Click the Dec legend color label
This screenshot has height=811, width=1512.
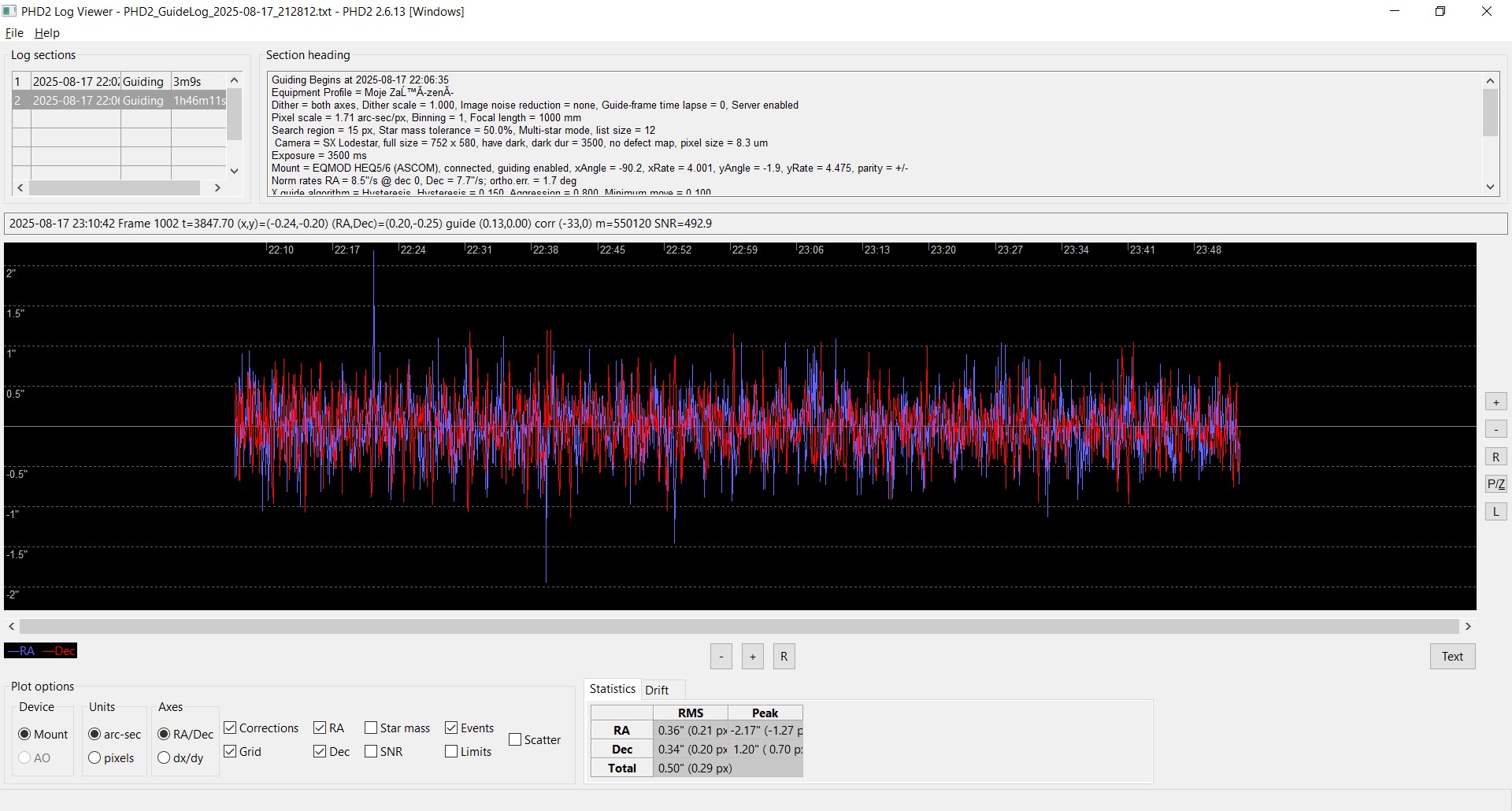[x=59, y=651]
